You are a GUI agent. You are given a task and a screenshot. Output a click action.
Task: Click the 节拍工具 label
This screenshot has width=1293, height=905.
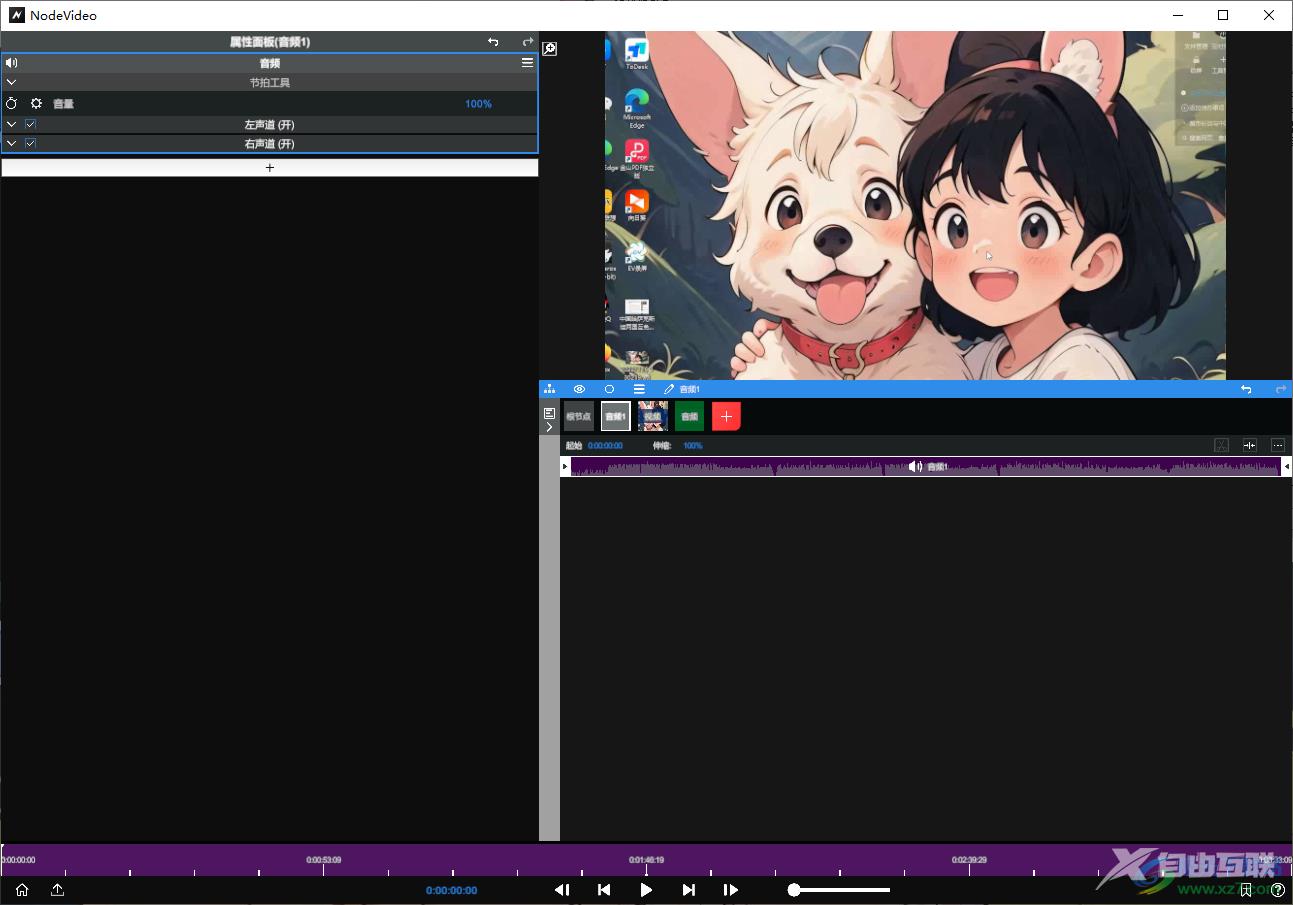(x=270, y=83)
